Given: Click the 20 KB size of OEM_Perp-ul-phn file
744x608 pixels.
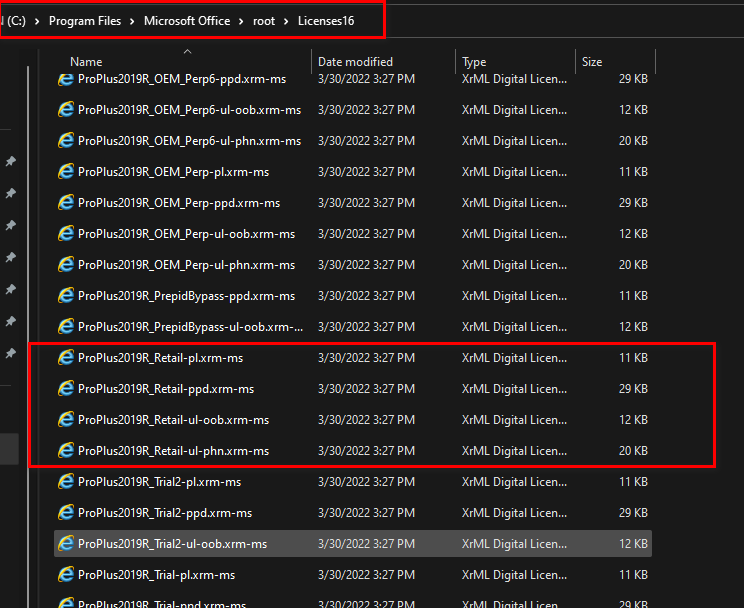Looking at the screenshot, I should coord(633,265).
